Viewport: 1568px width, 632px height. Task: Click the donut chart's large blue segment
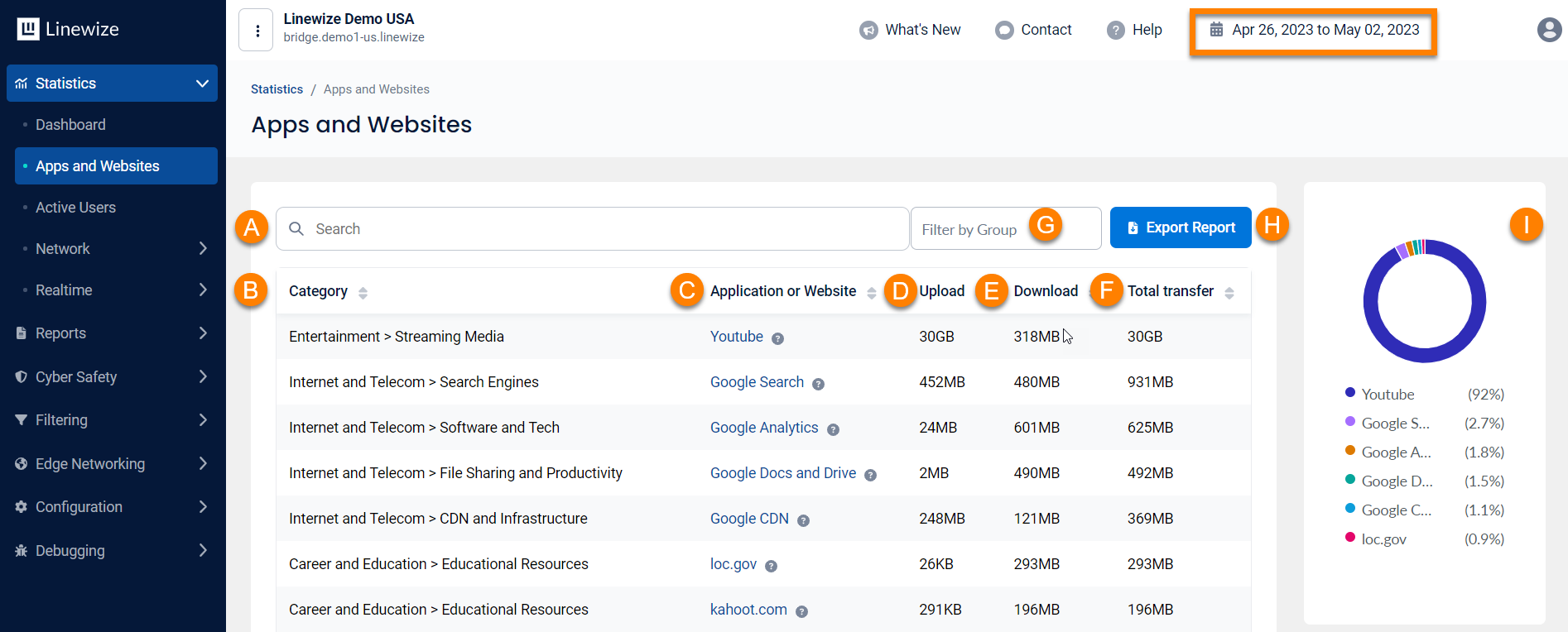(1426, 356)
